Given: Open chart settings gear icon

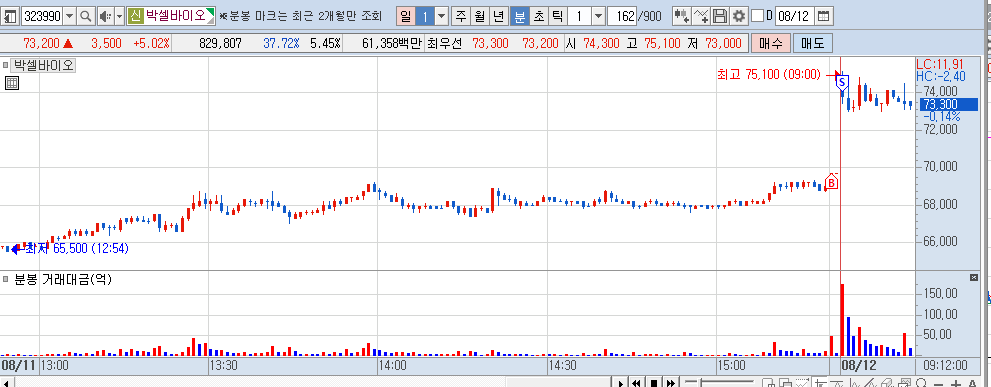Looking at the screenshot, I should point(738,16).
